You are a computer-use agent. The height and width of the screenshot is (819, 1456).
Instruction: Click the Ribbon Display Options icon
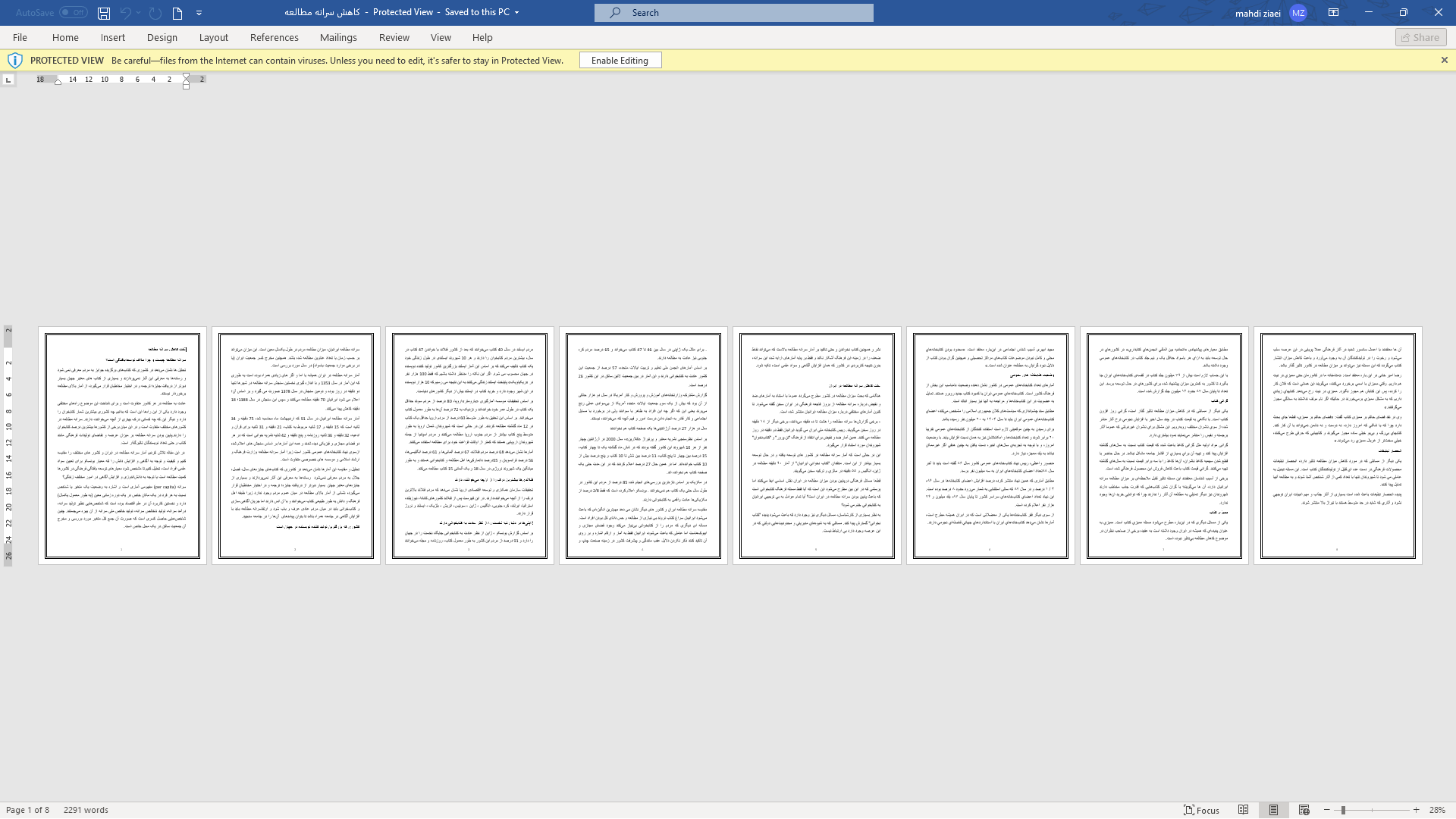[x=1332, y=13]
